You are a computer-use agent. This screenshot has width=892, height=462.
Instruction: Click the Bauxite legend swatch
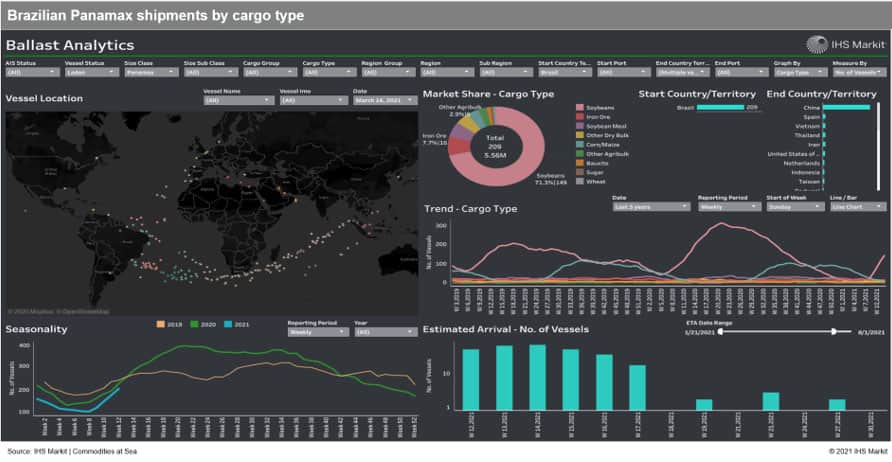click(x=580, y=163)
